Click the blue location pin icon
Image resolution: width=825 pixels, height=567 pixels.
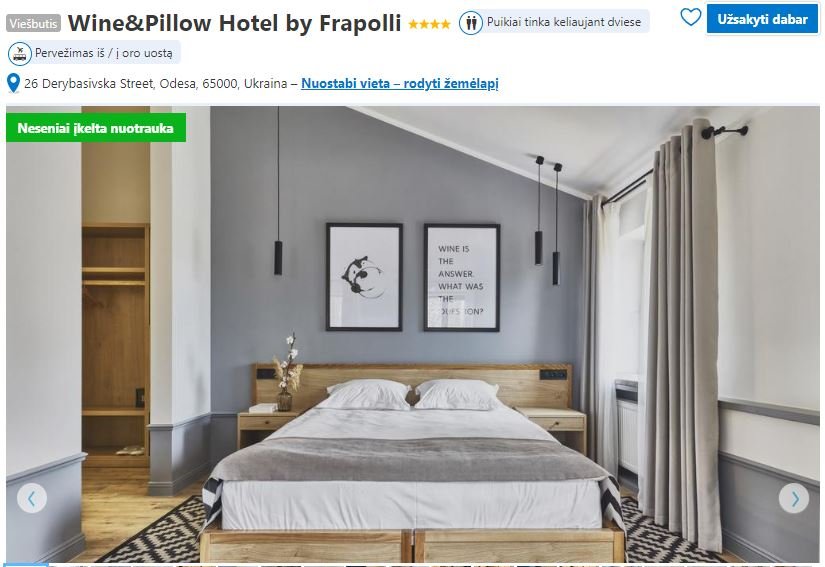[13, 84]
